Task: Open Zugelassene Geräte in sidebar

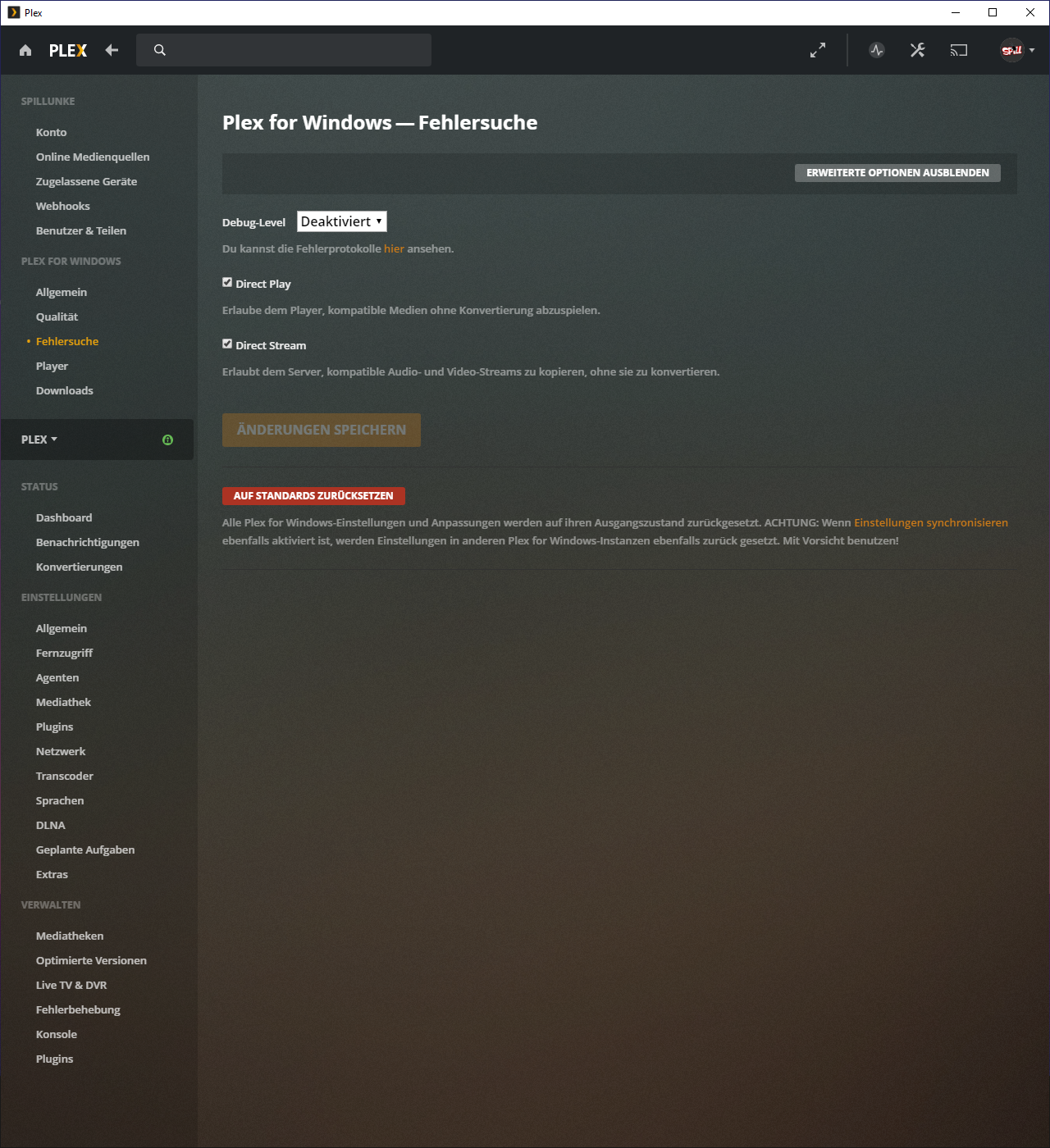Action: point(86,181)
